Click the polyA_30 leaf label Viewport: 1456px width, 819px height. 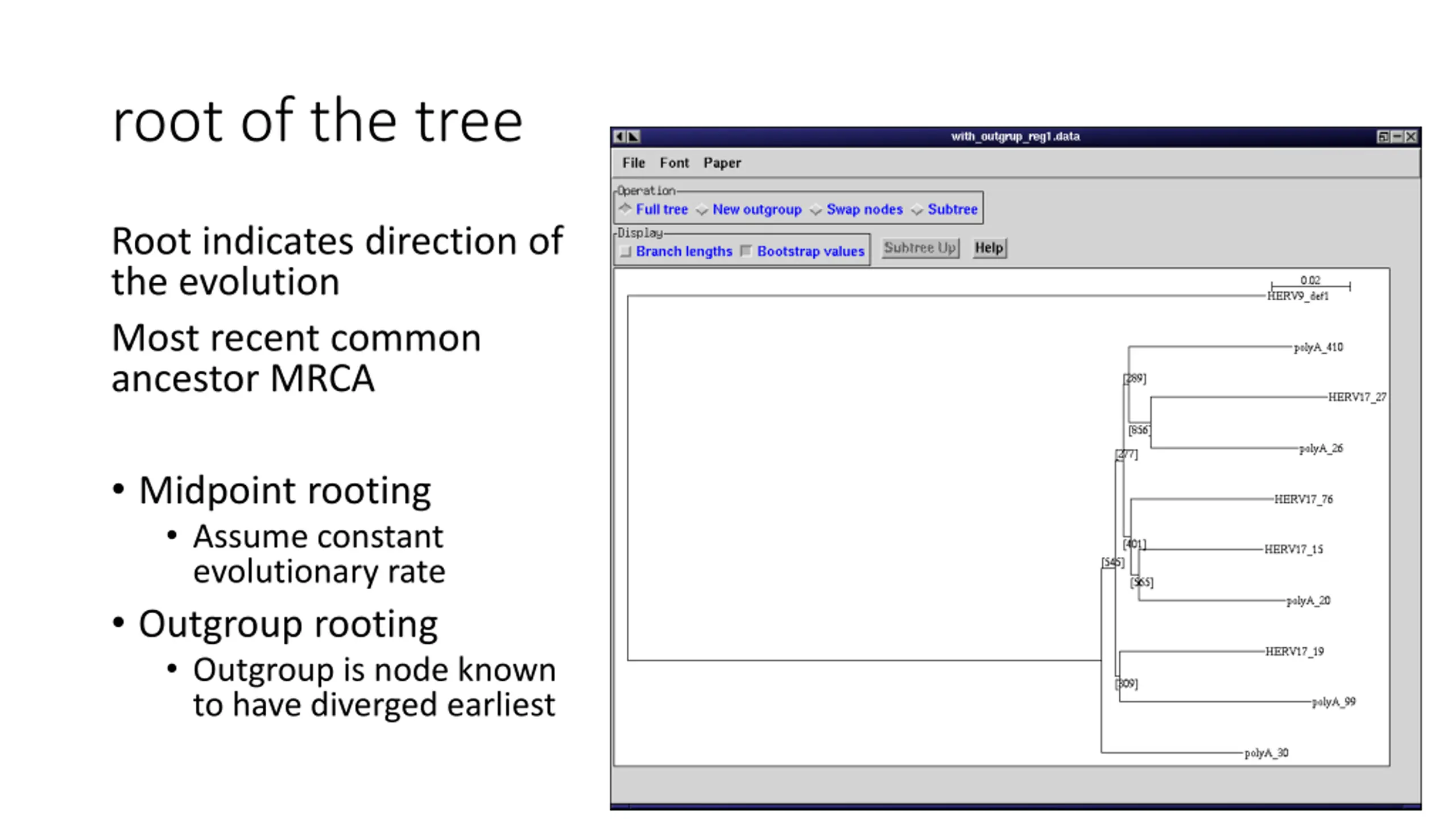tap(1267, 753)
